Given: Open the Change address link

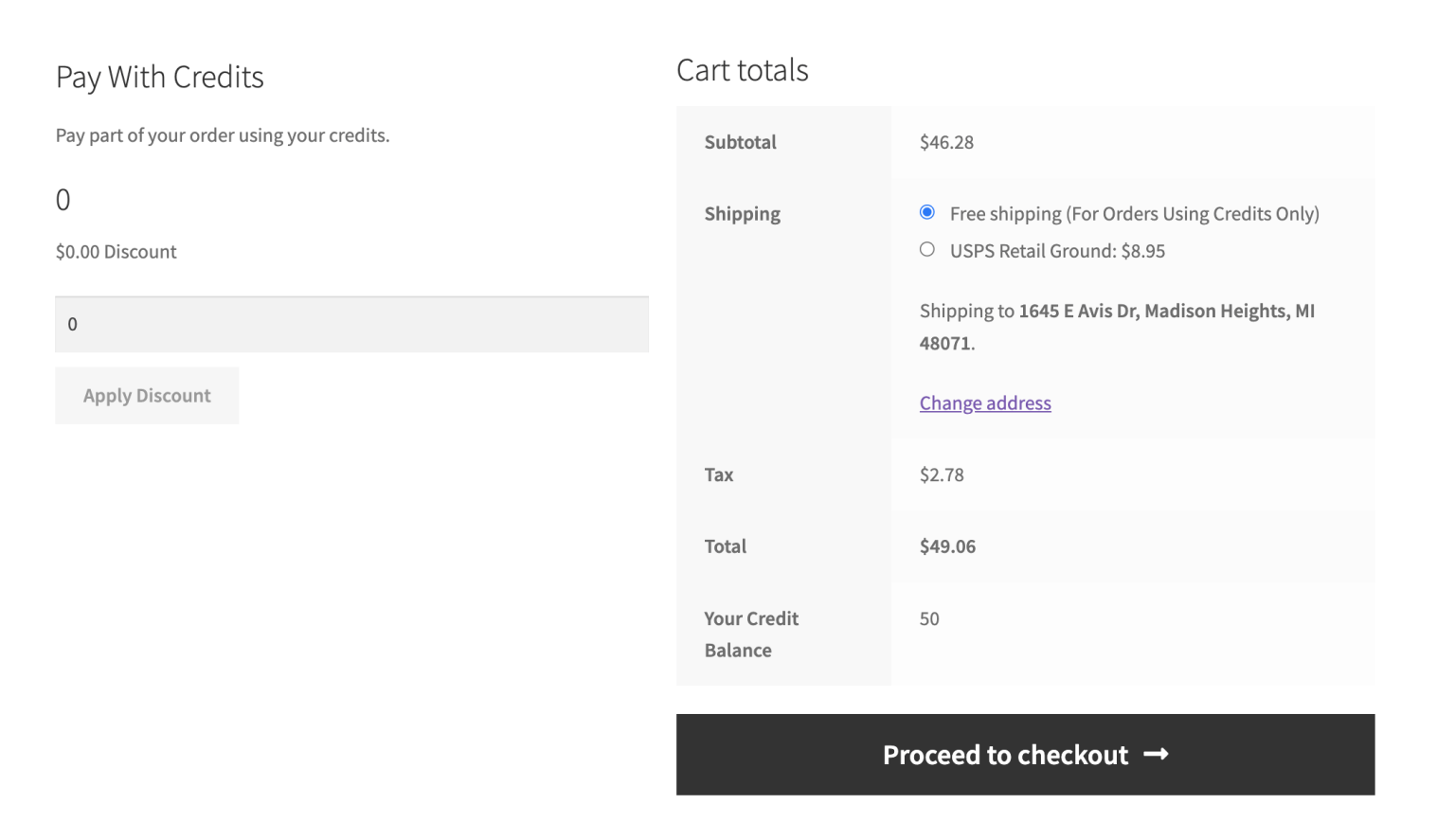Looking at the screenshot, I should coord(985,402).
